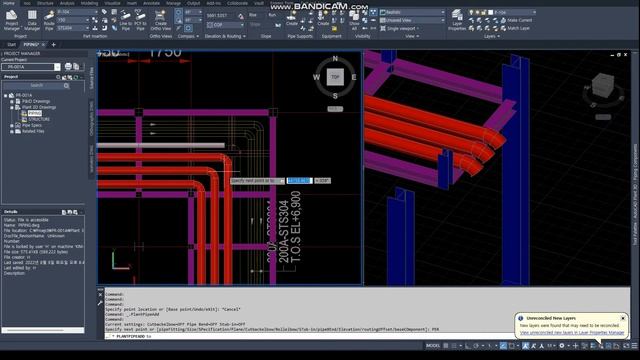The height and width of the screenshot is (360, 640).
Task: Close the PIPING drawing tab
Action: (x=43, y=44)
